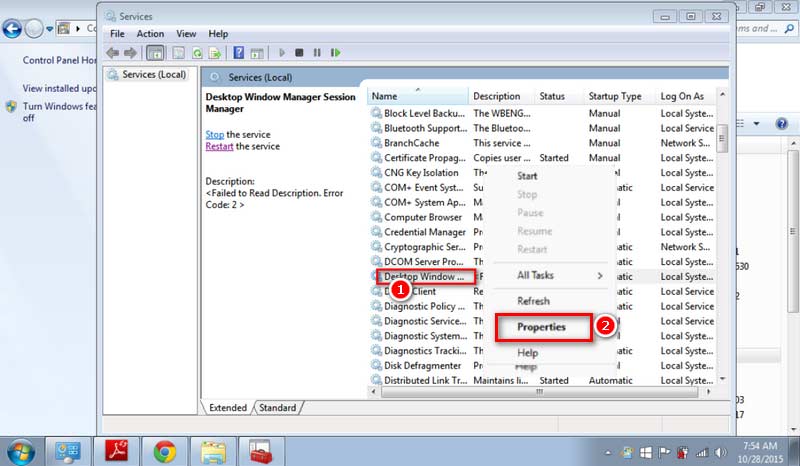
Task: Choose Start from the context menu
Action: (527, 176)
